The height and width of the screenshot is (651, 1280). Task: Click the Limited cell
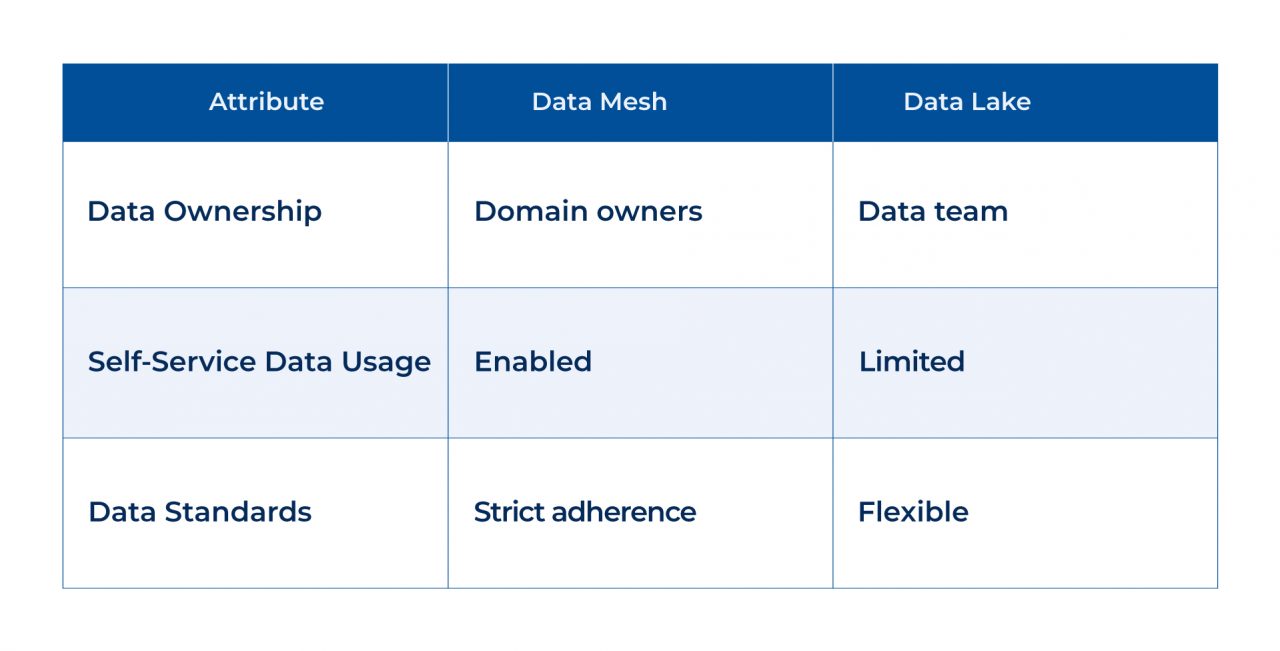click(x=911, y=362)
